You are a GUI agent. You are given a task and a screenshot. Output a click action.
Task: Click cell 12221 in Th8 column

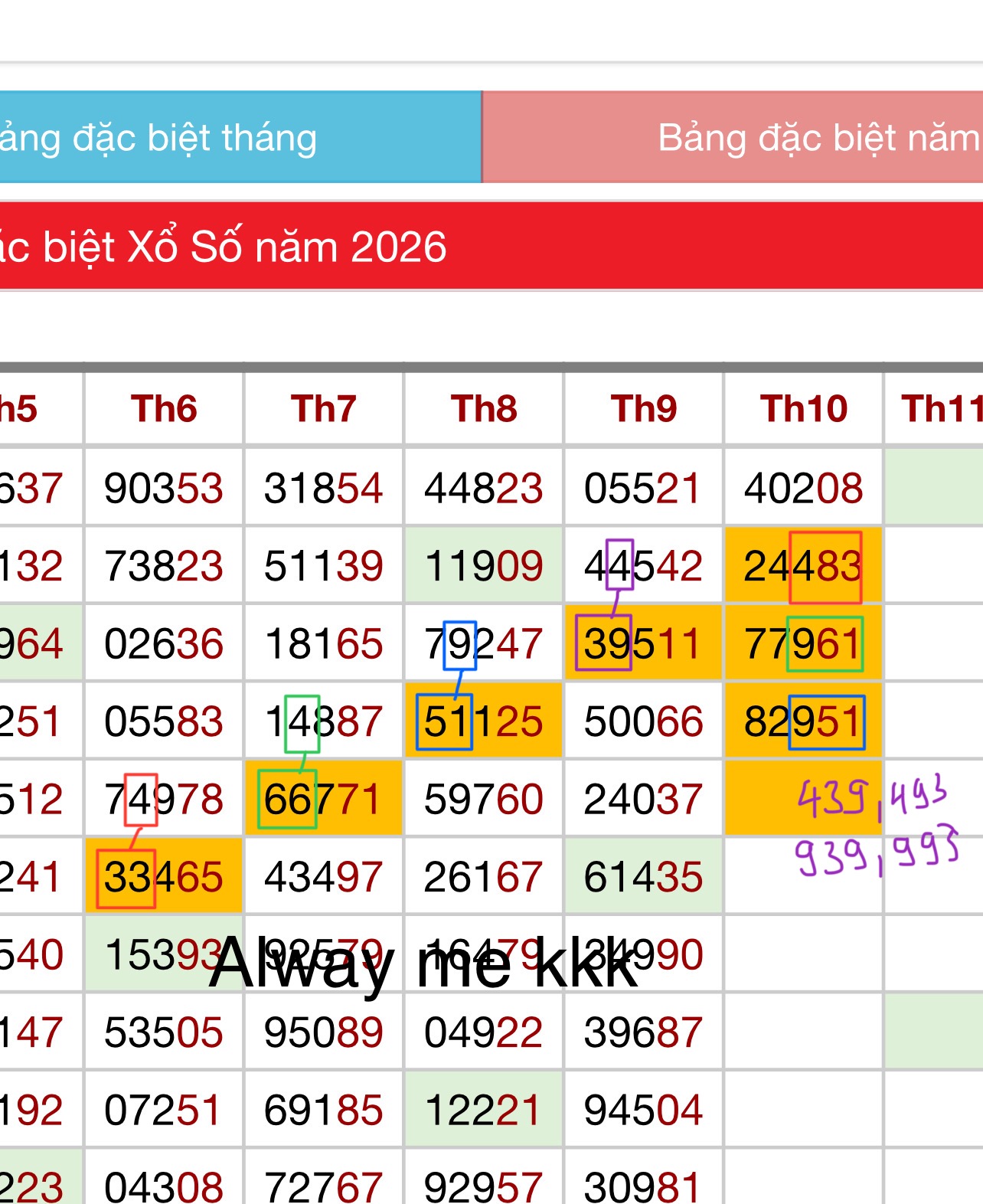(x=484, y=1110)
